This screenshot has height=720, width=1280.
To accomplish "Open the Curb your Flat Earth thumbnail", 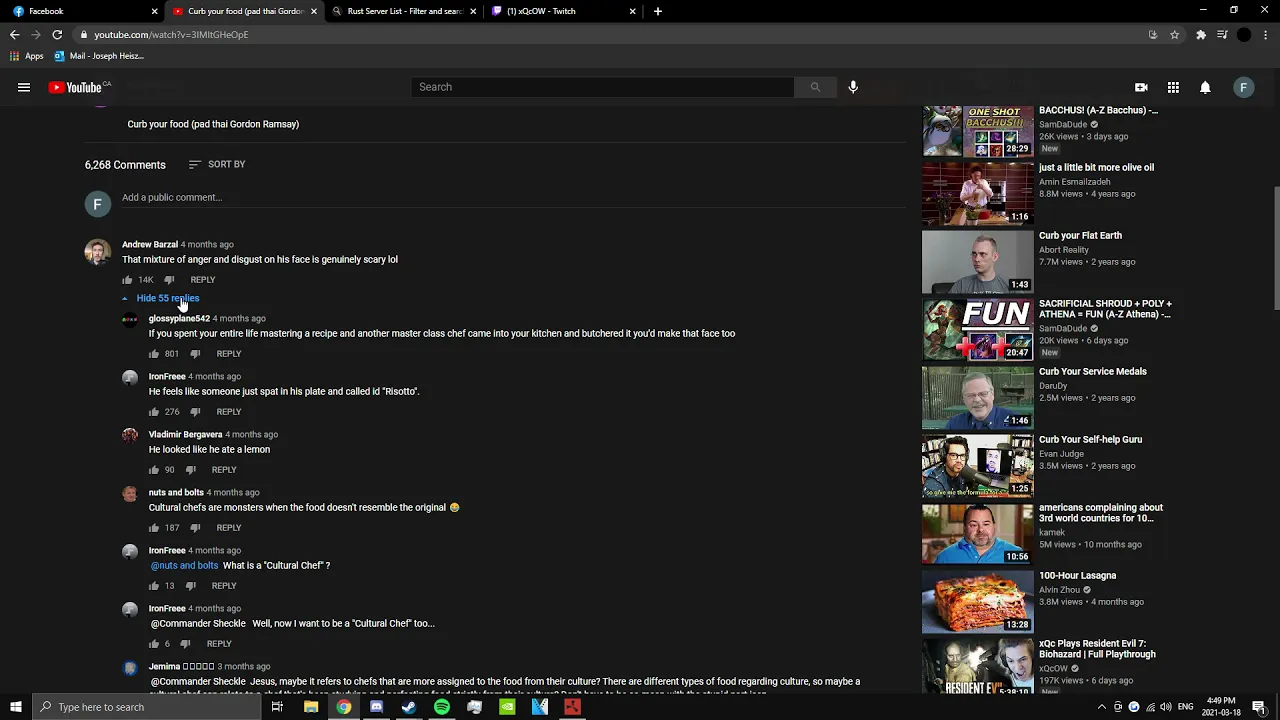I will (x=977, y=261).
